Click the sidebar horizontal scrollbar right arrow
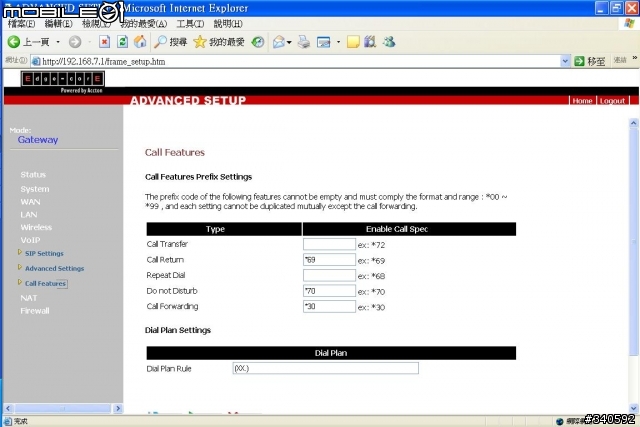The image size is (640, 427). tap(118, 408)
